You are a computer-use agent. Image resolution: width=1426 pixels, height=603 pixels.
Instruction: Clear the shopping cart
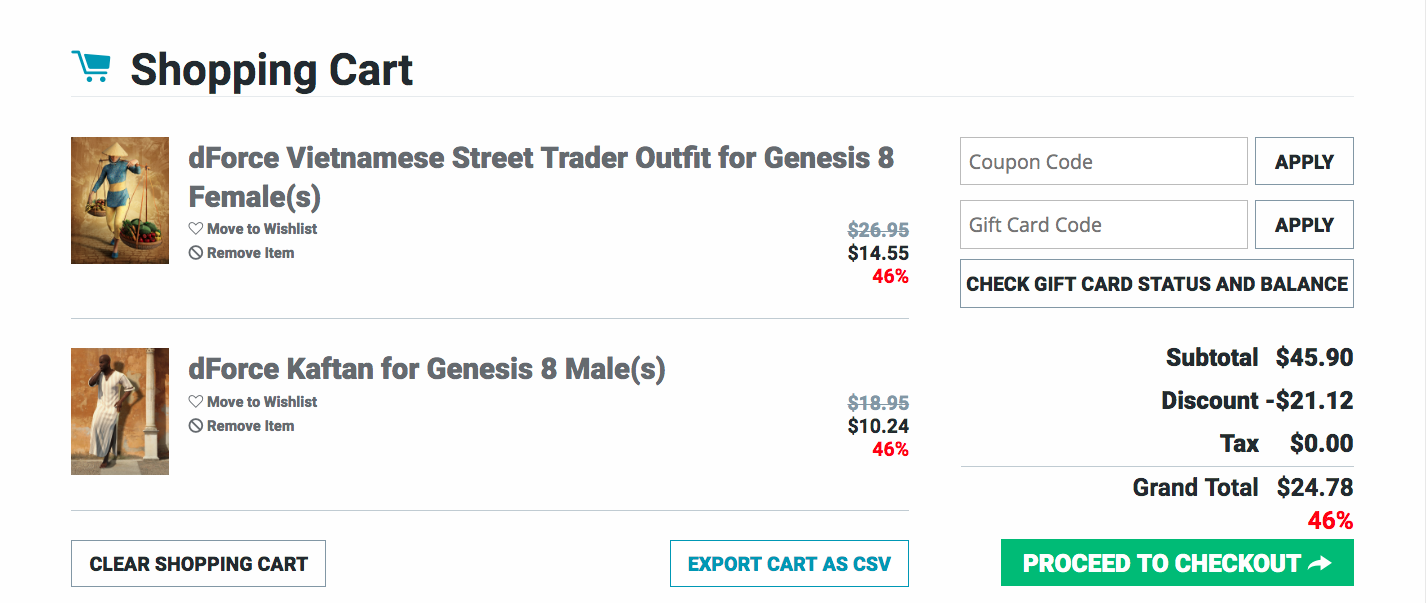click(198, 564)
